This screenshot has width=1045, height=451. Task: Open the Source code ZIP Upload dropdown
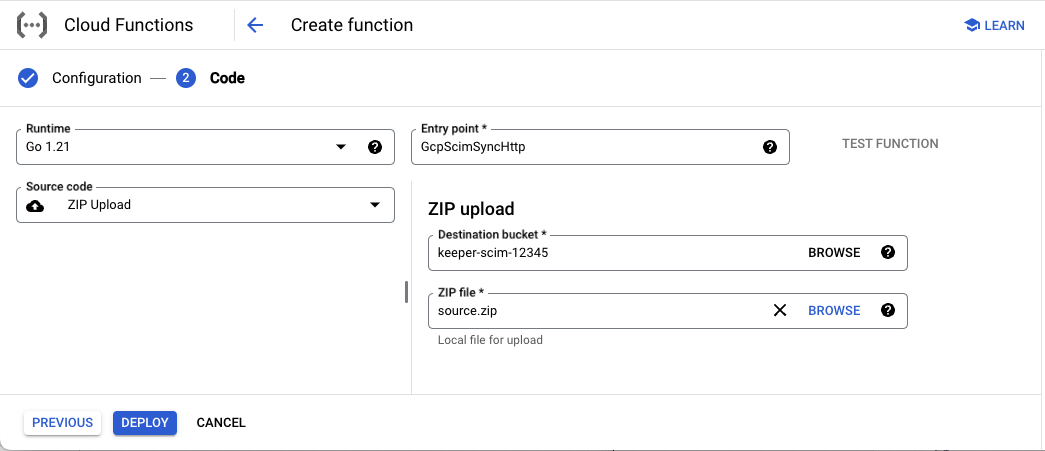tap(375, 205)
